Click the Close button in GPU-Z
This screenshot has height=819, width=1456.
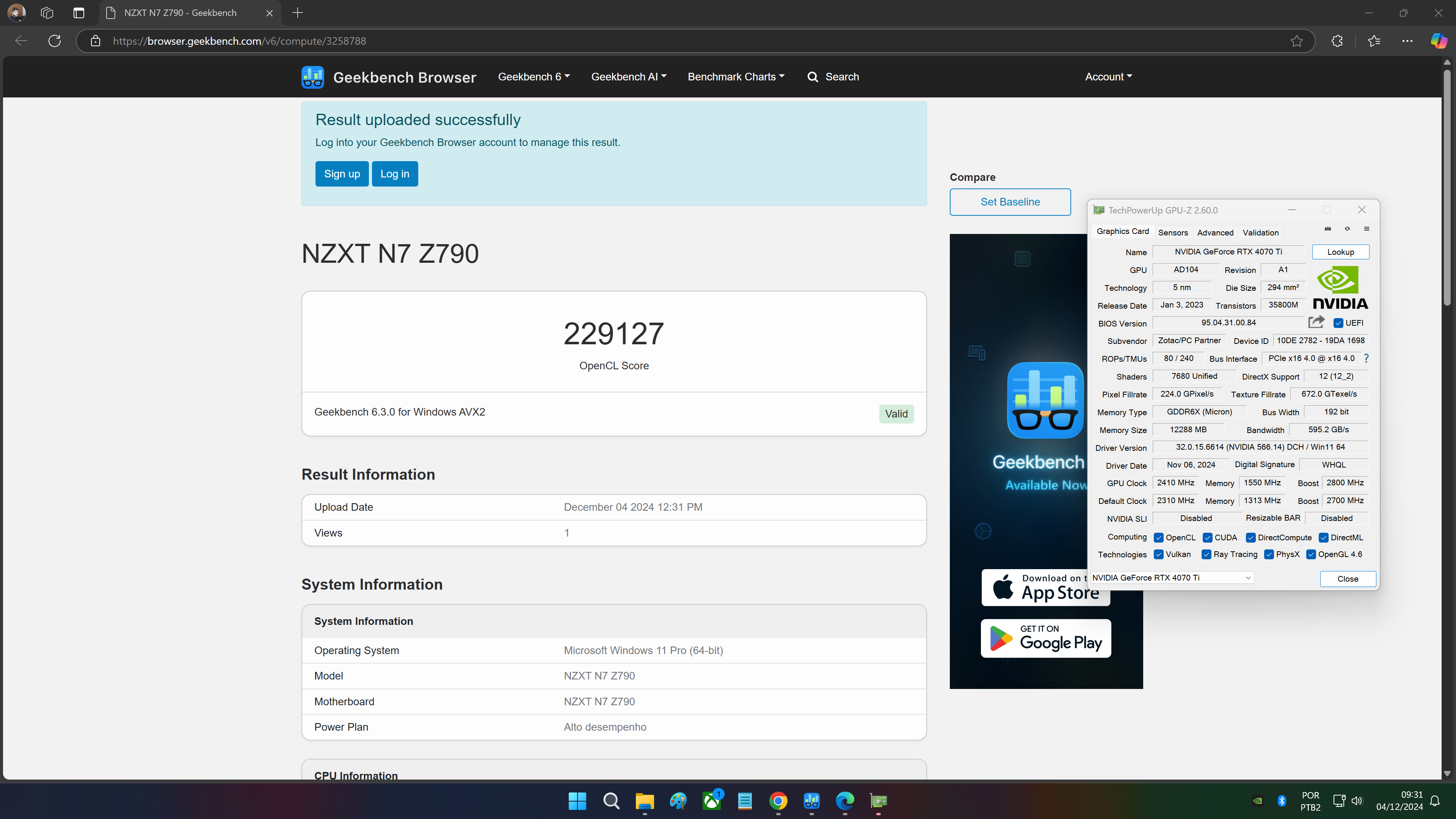pos(1348,579)
